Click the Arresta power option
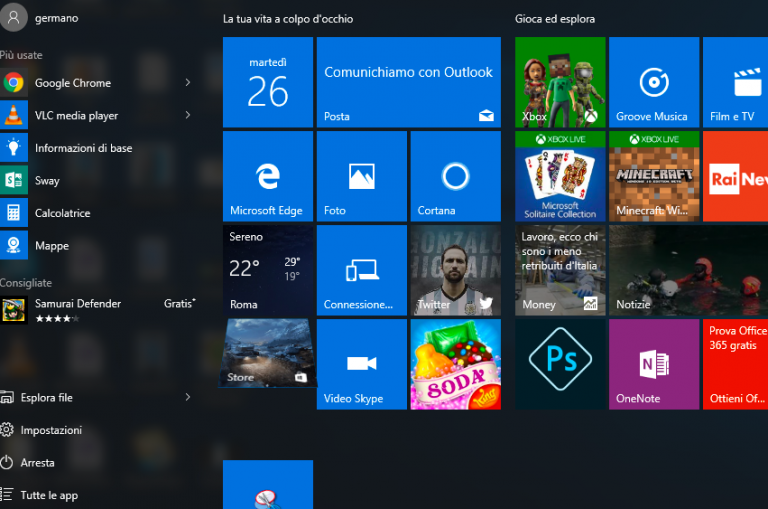Screen dimensions: 768x509 tap(38, 463)
